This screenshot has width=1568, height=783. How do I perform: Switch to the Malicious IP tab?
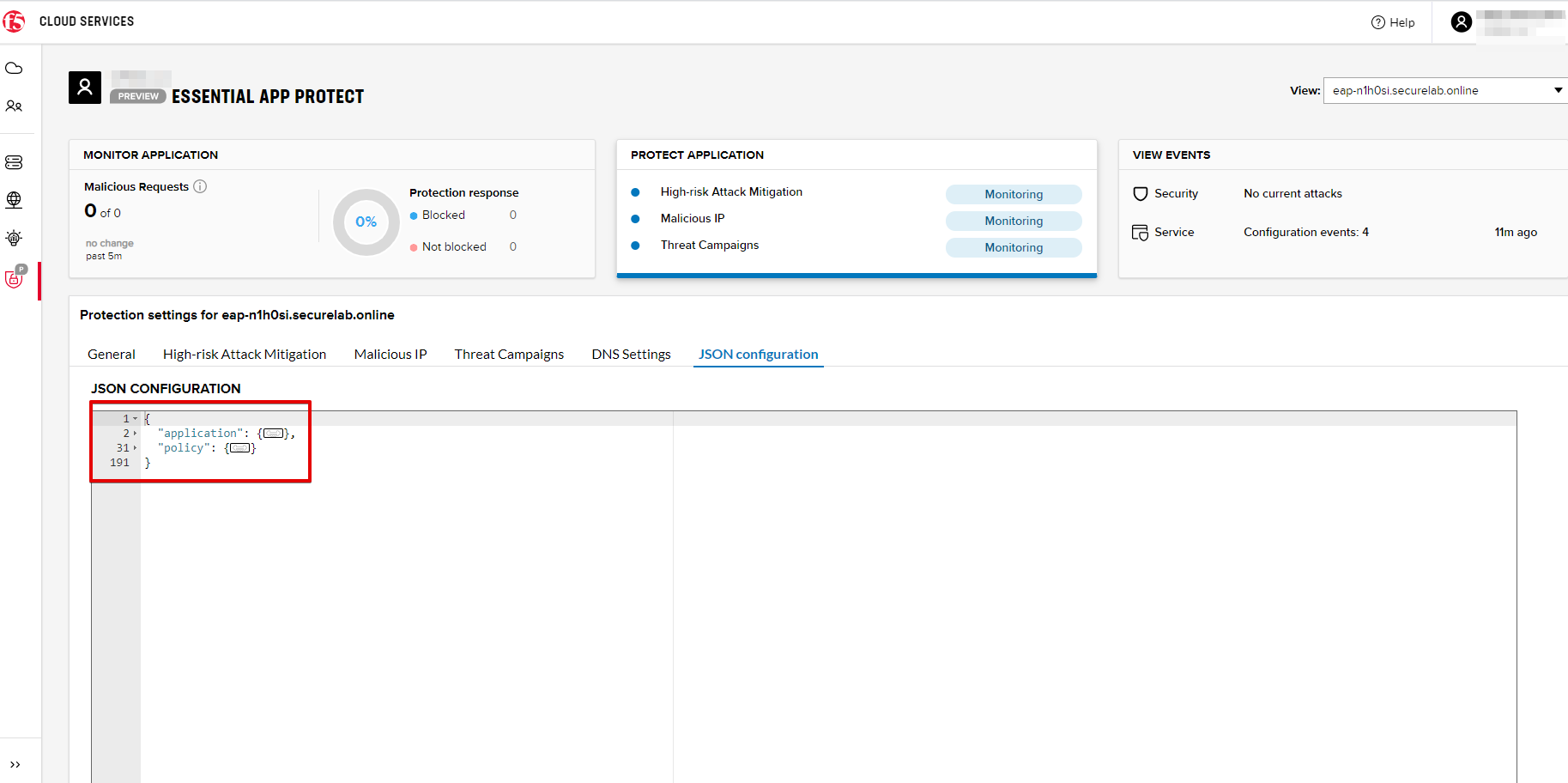(390, 354)
